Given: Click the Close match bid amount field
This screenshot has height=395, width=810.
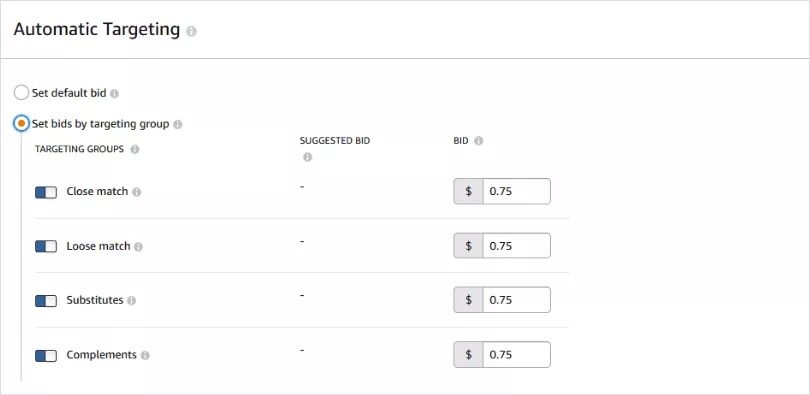Looking at the screenshot, I should [517, 192].
